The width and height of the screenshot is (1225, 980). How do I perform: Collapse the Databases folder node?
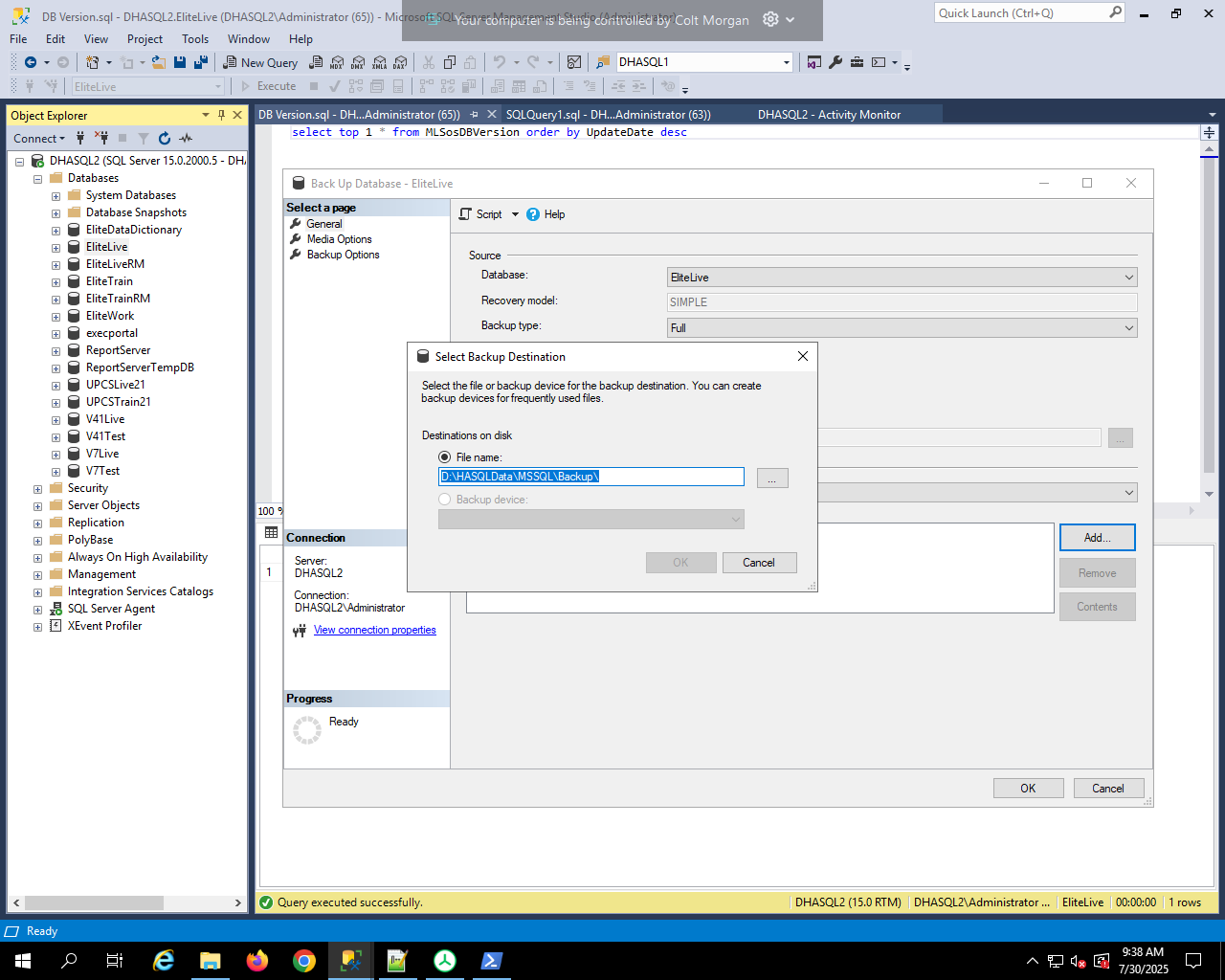[x=37, y=178]
